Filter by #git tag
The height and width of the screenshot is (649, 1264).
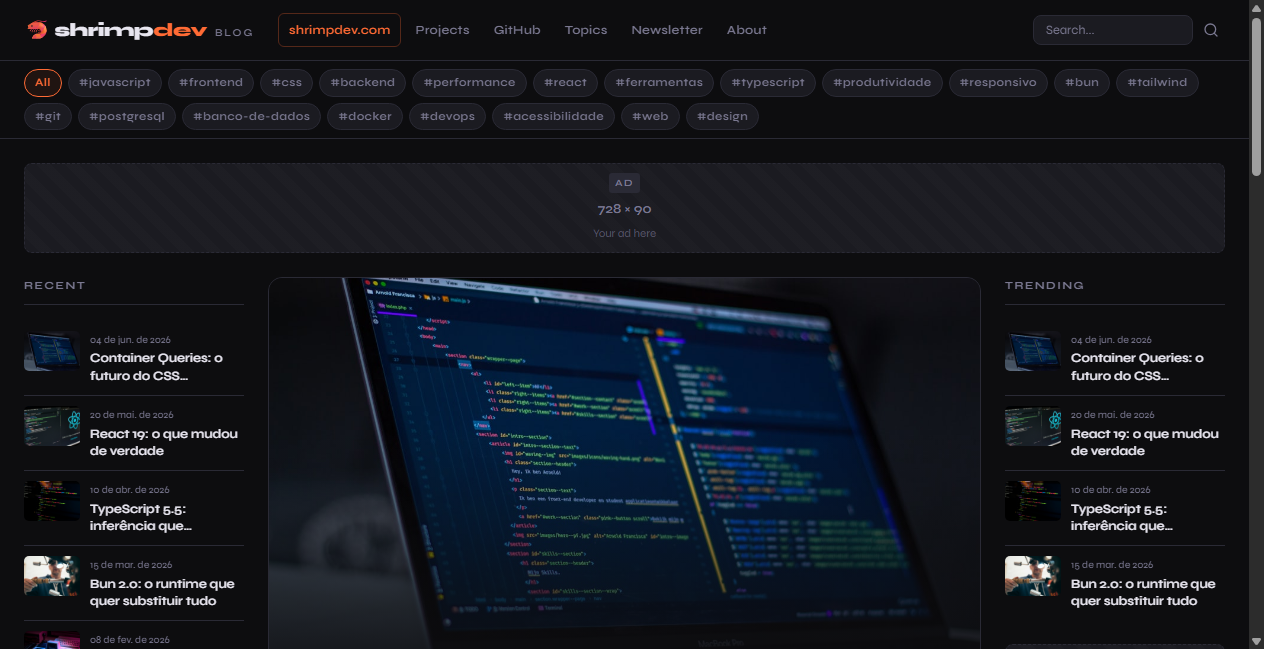[x=48, y=117]
